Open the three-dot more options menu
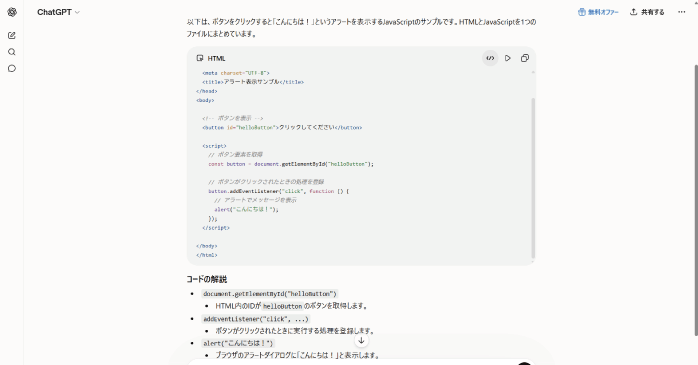698x365 pixels. (x=682, y=12)
